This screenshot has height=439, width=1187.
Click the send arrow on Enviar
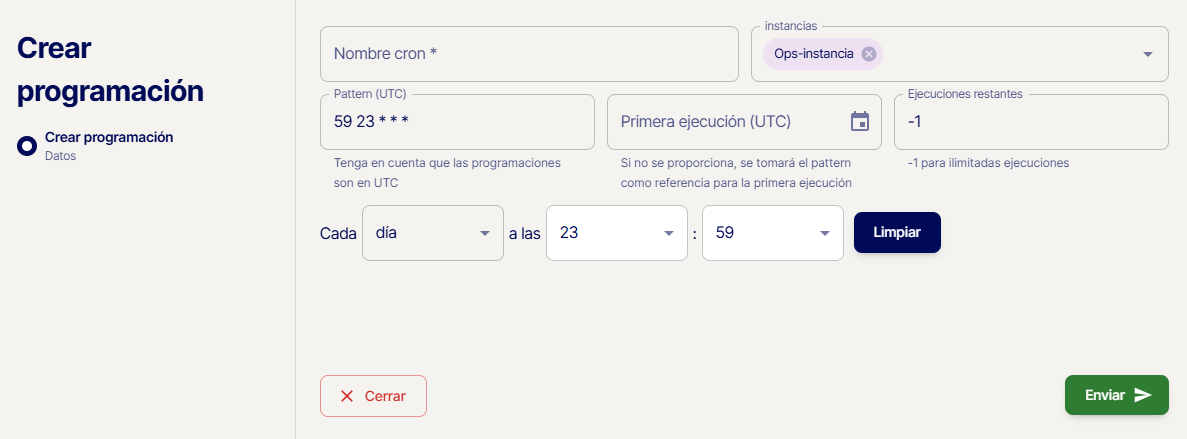pos(1143,395)
